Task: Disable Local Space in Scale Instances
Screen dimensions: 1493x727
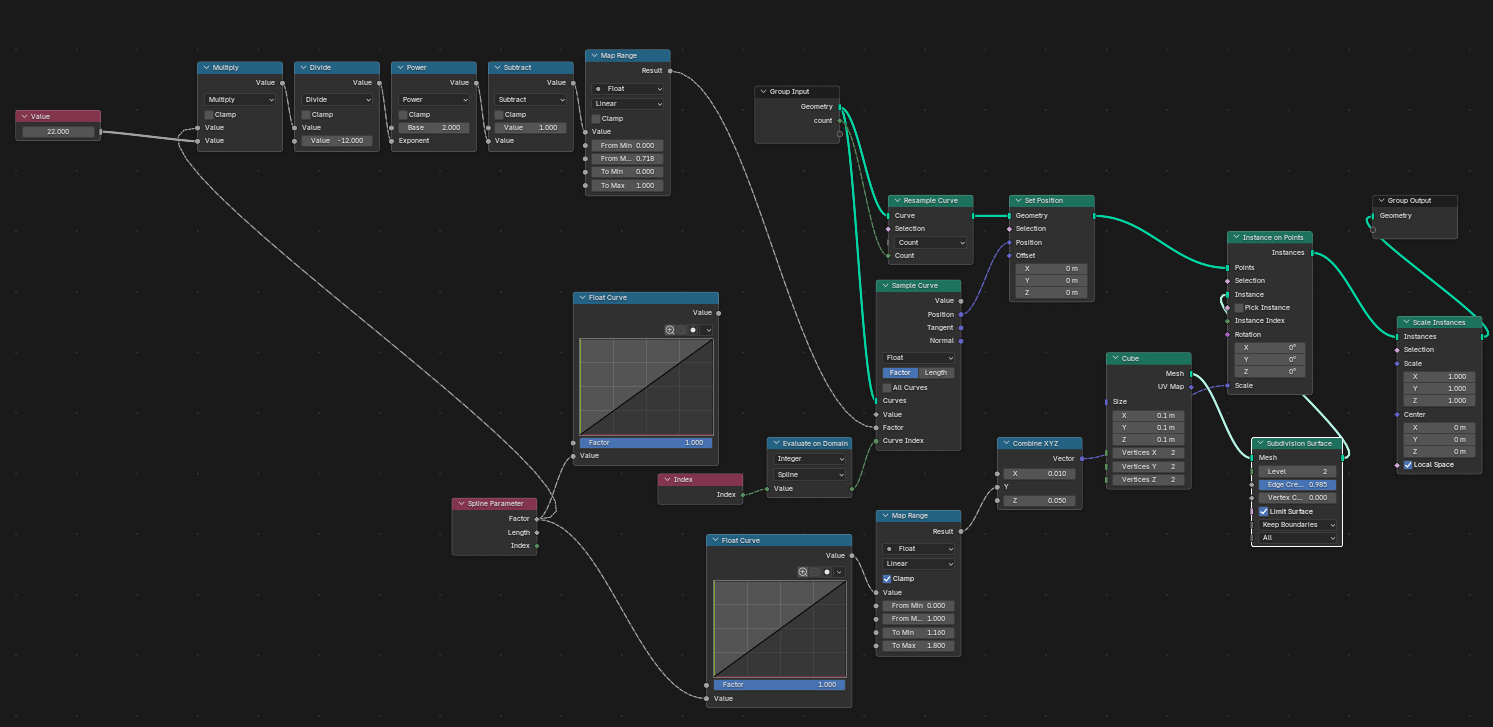Action: tap(1409, 465)
